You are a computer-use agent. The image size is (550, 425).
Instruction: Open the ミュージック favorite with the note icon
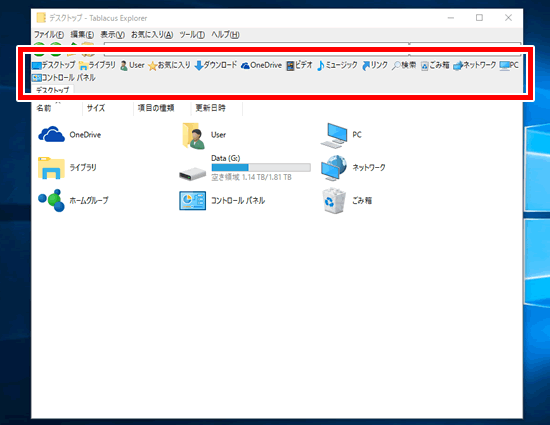(337, 65)
